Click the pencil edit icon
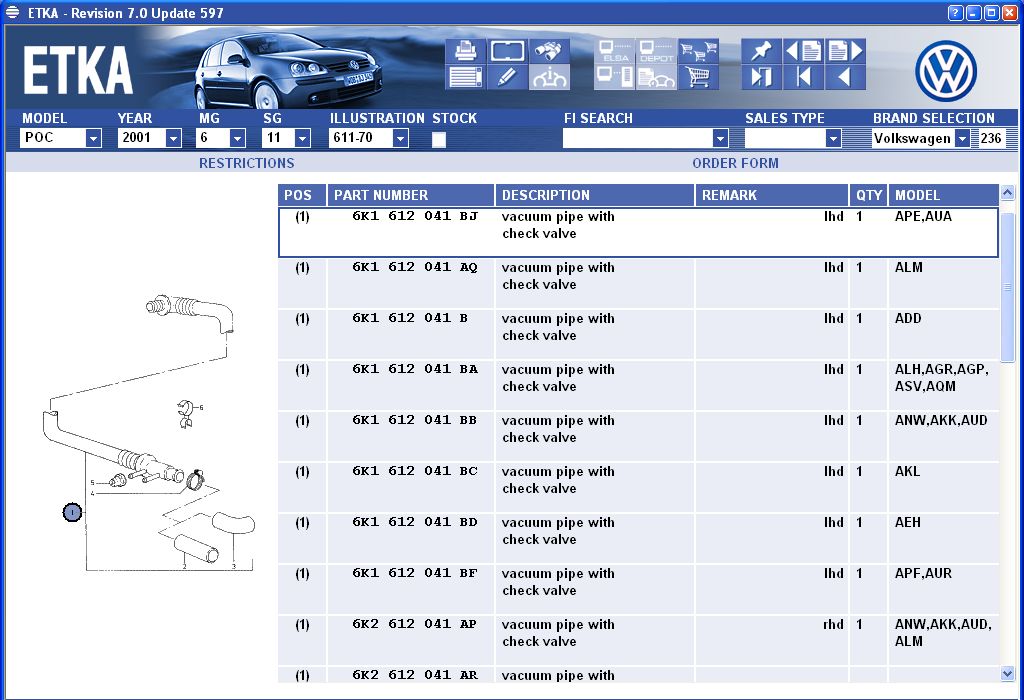 tap(507, 77)
